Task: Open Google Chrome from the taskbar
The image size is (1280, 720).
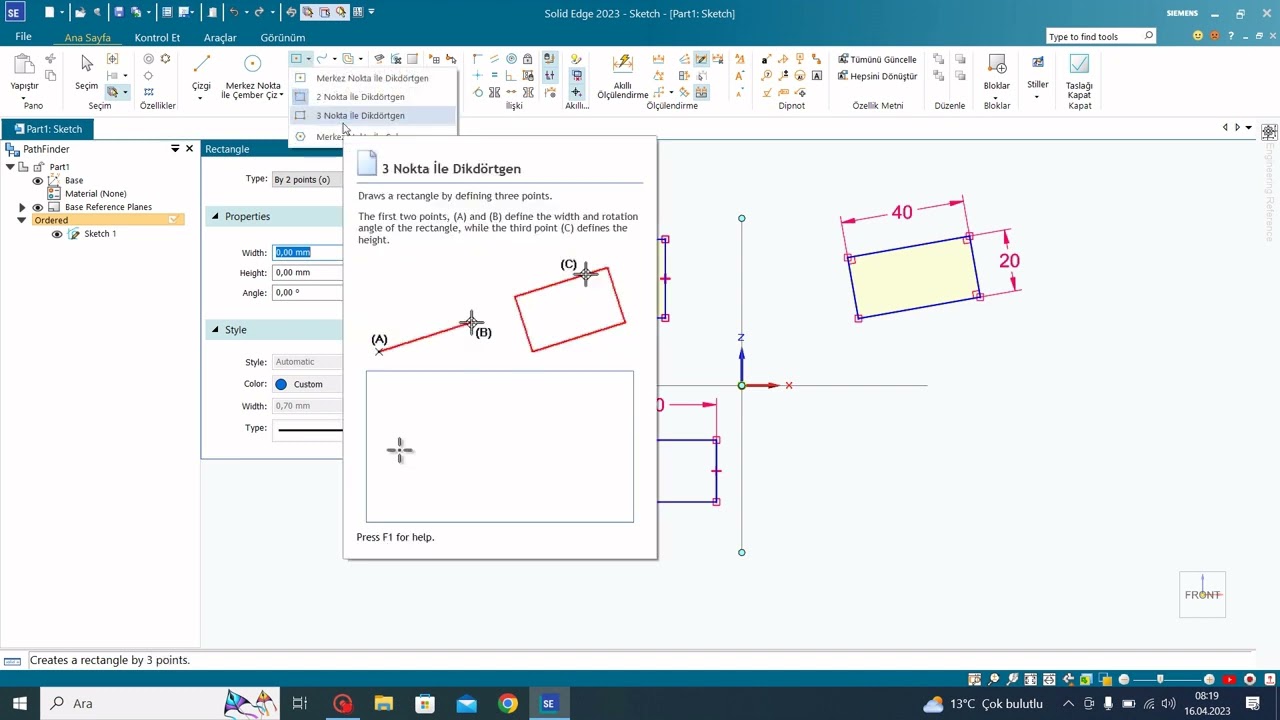Action: [x=508, y=703]
